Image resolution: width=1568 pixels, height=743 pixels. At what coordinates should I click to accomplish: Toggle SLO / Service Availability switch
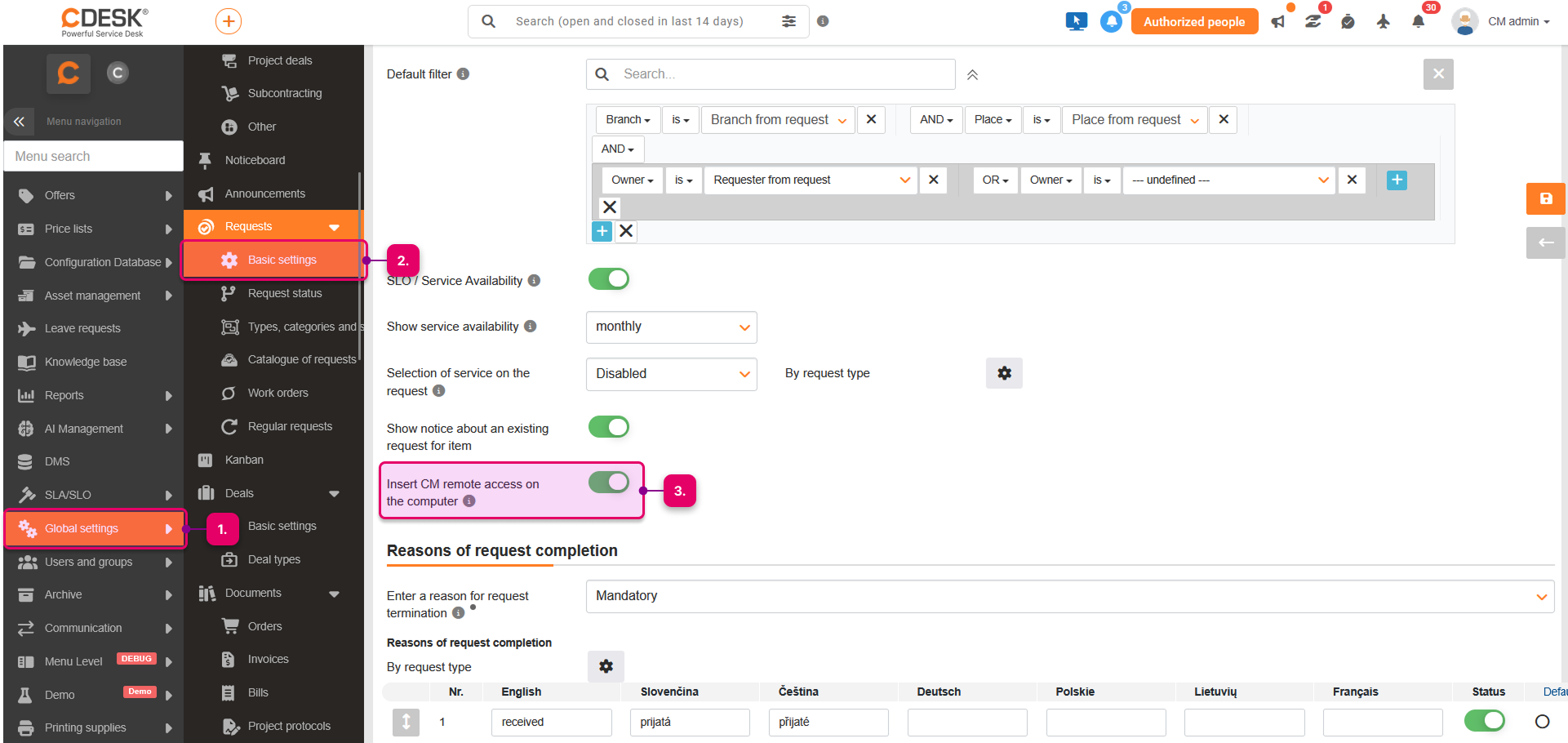pos(609,279)
